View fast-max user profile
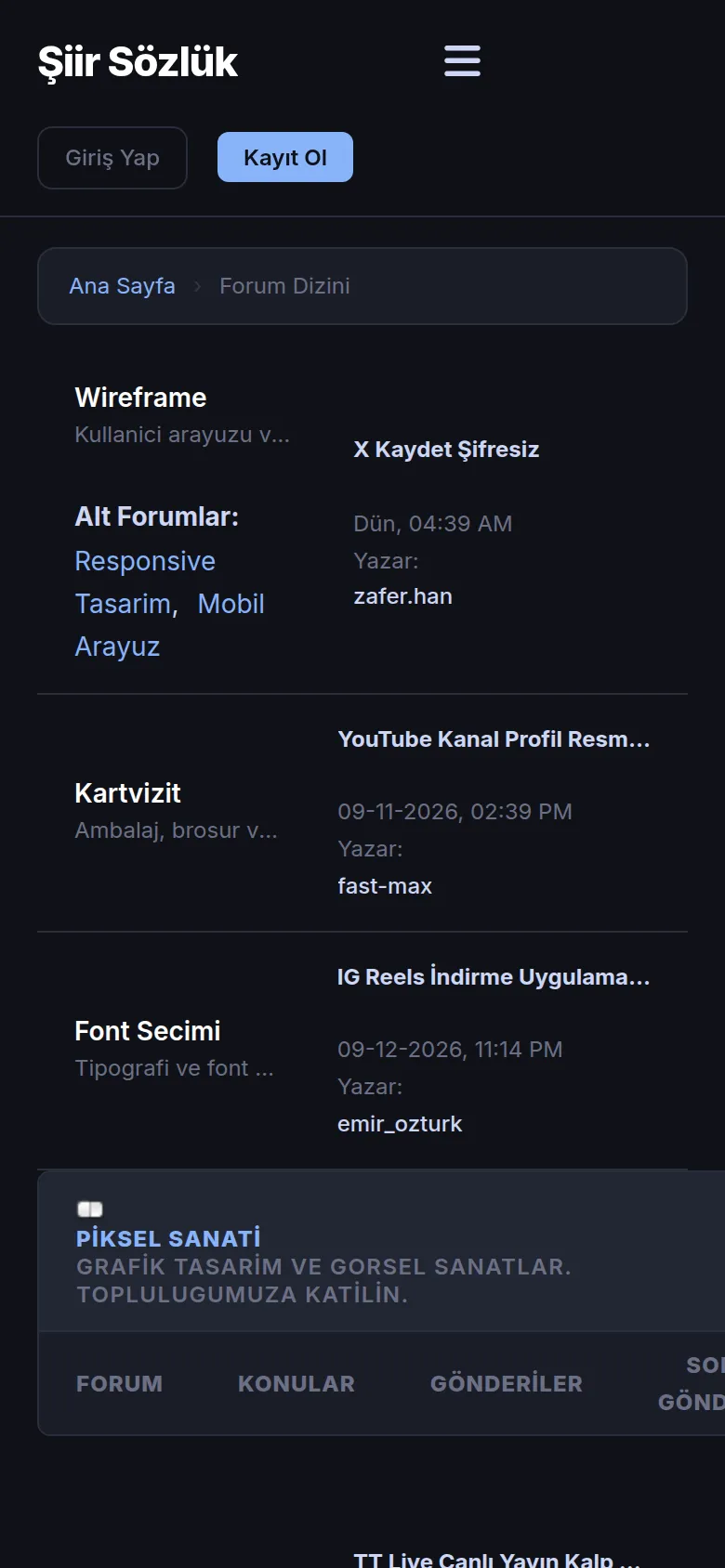The width and height of the screenshot is (725, 1568). pyautogui.click(x=385, y=886)
